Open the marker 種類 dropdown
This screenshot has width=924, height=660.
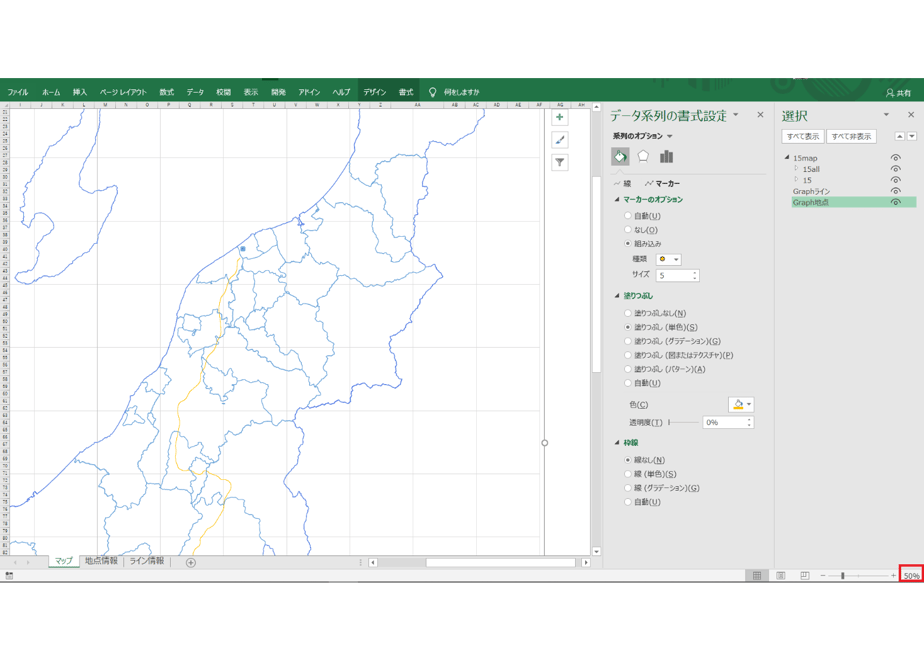pyautogui.click(x=669, y=259)
